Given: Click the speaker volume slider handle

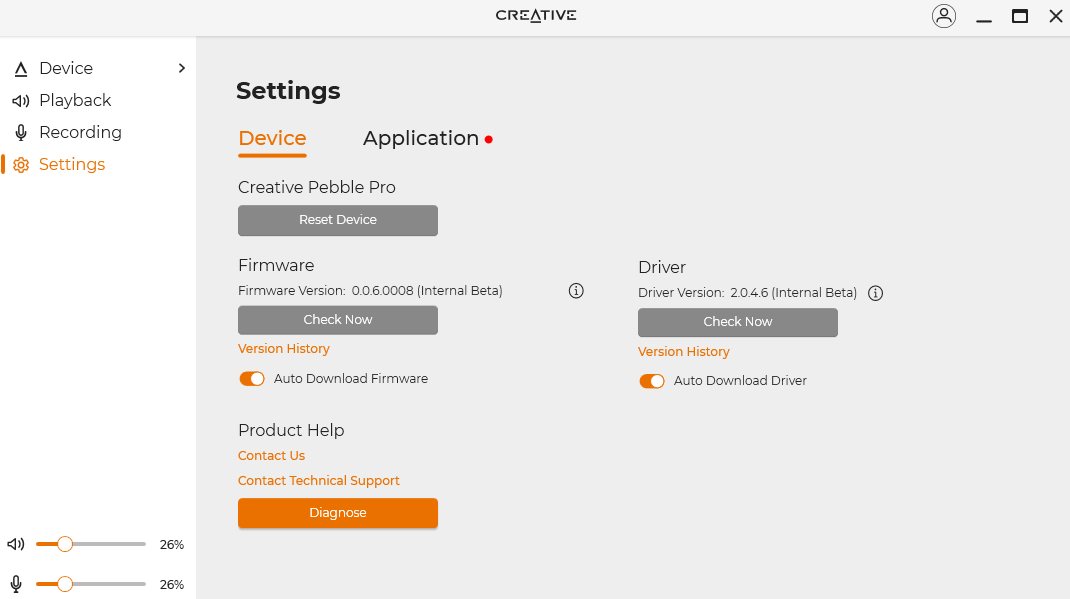Looking at the screenshot, I should [x=65, y=544].
